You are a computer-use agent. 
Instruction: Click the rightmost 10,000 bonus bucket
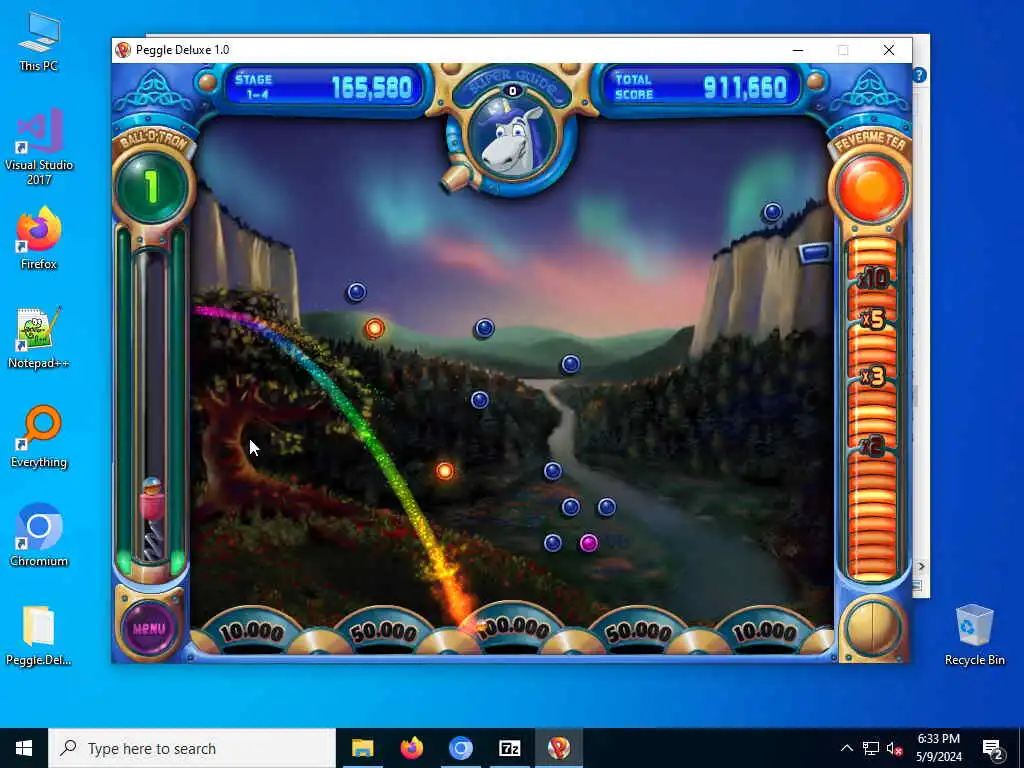click(764, 632)
